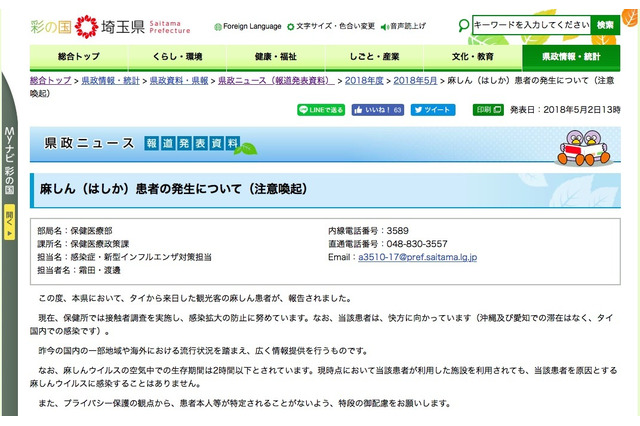Image resolution: width=640 pixels, height=426 pixels.
Task: Click the yellow 開く expand button
Action: tap(9, 222)
